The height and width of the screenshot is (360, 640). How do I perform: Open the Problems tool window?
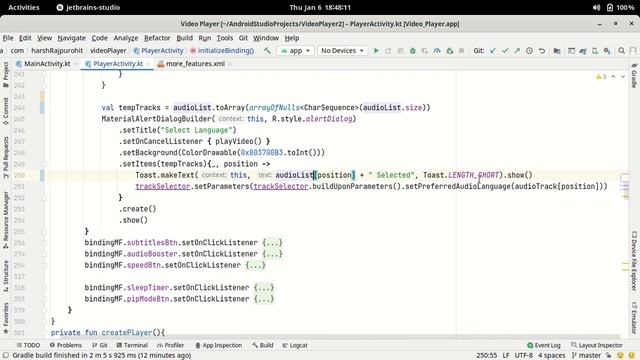point(65,345)
